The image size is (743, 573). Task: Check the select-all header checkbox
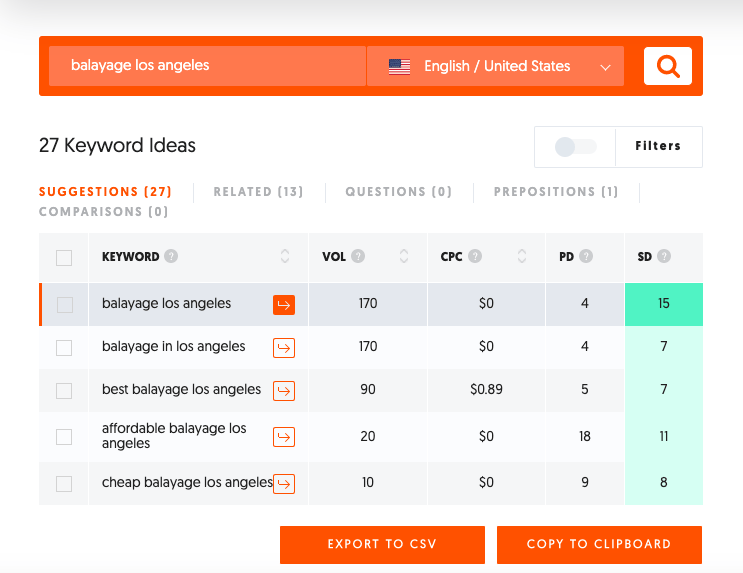click(64, 258)
